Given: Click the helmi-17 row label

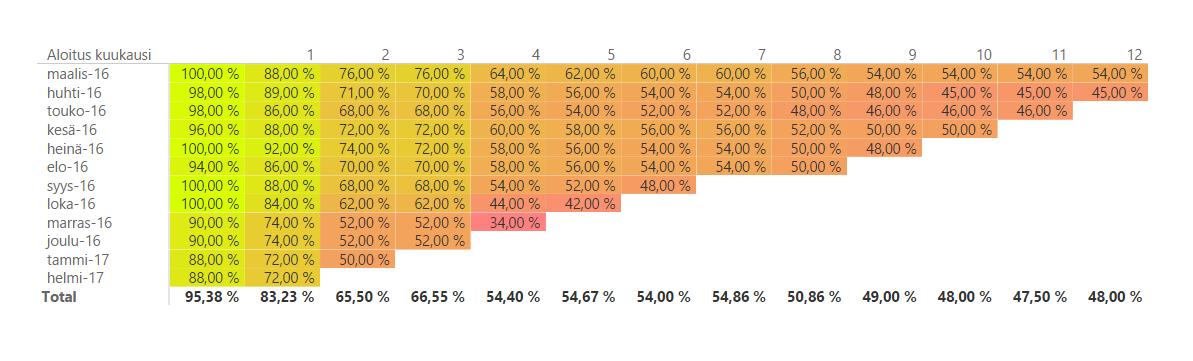Looking at the screenshot, I should (76, 278).
